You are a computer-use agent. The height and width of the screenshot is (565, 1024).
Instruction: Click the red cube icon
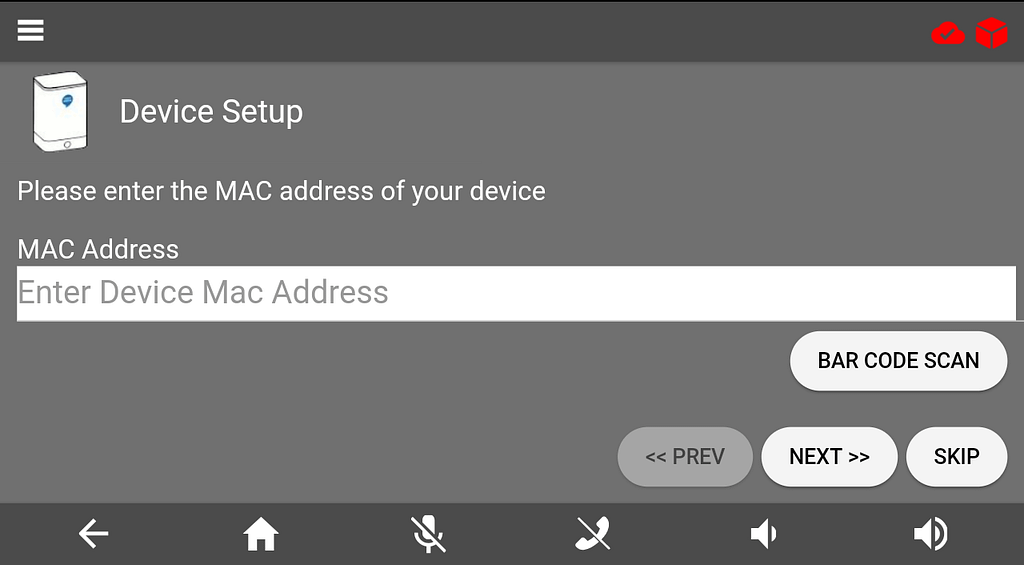[991, 33]
